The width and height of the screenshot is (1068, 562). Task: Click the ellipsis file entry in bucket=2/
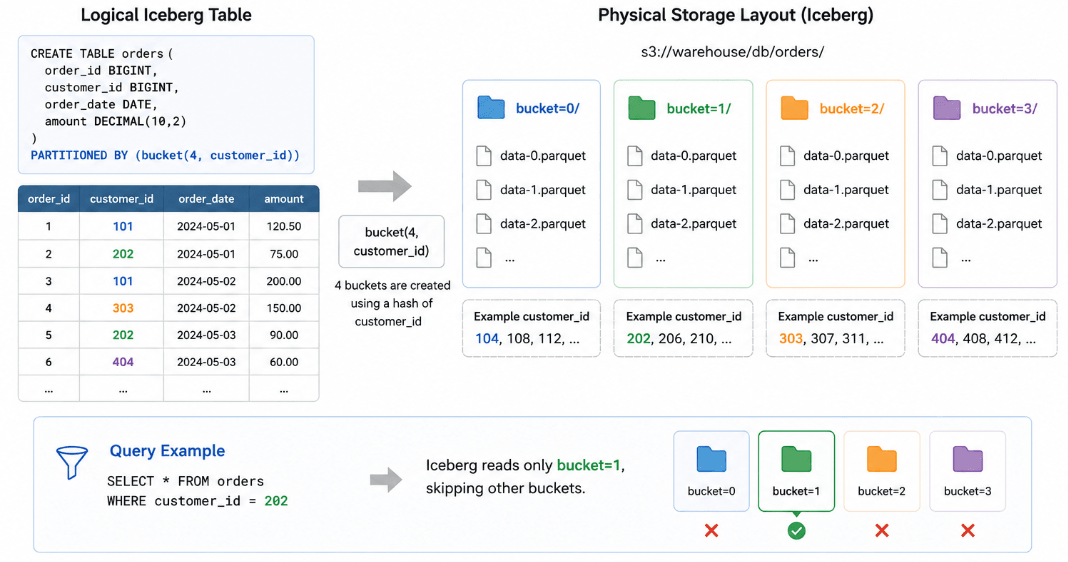tap(800, 258)
